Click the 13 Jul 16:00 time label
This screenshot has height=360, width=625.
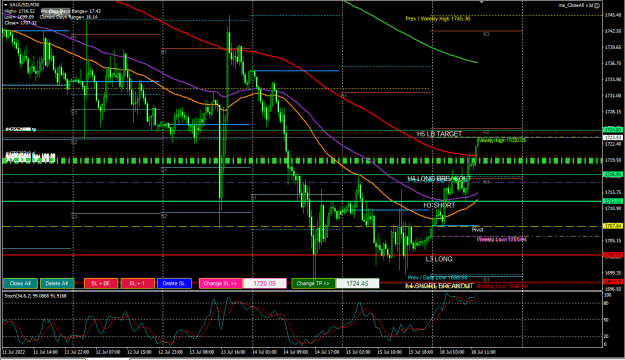tap(233, 352)
